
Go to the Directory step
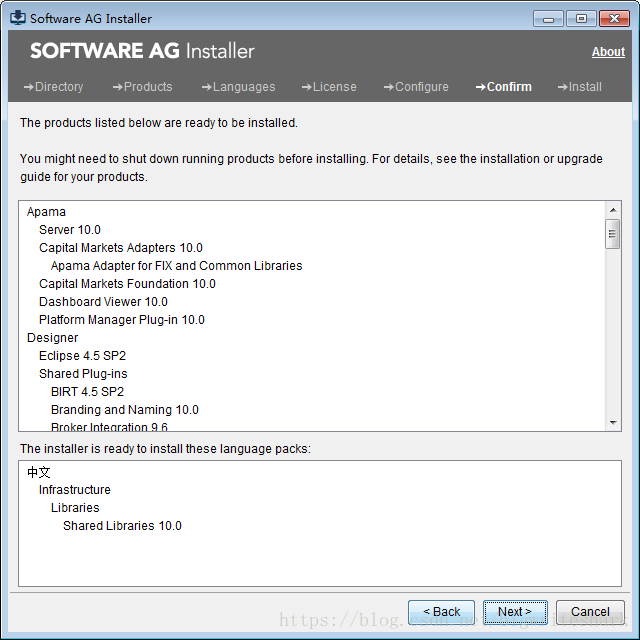click(x=53, y=87)
